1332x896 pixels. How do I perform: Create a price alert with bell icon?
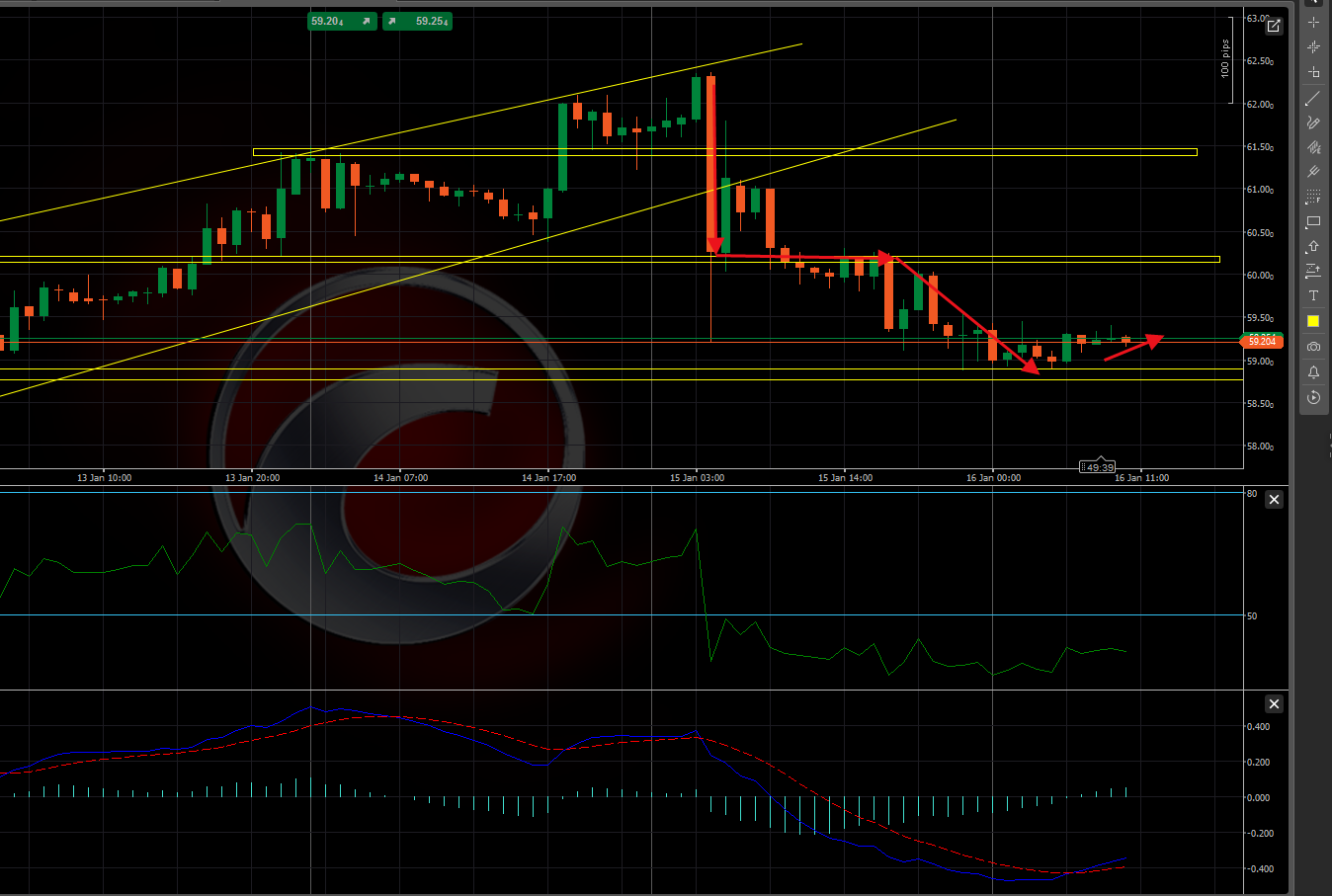pyautogui.click(x=1313, y=372)
